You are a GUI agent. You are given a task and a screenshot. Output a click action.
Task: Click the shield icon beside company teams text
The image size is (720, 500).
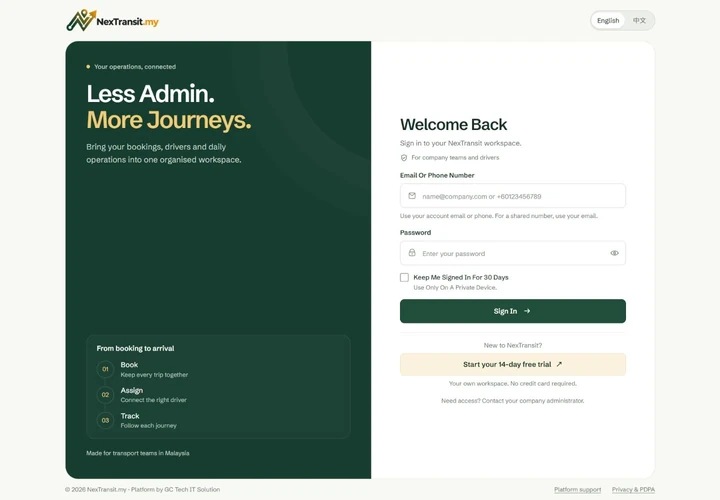tap(404, 158)
